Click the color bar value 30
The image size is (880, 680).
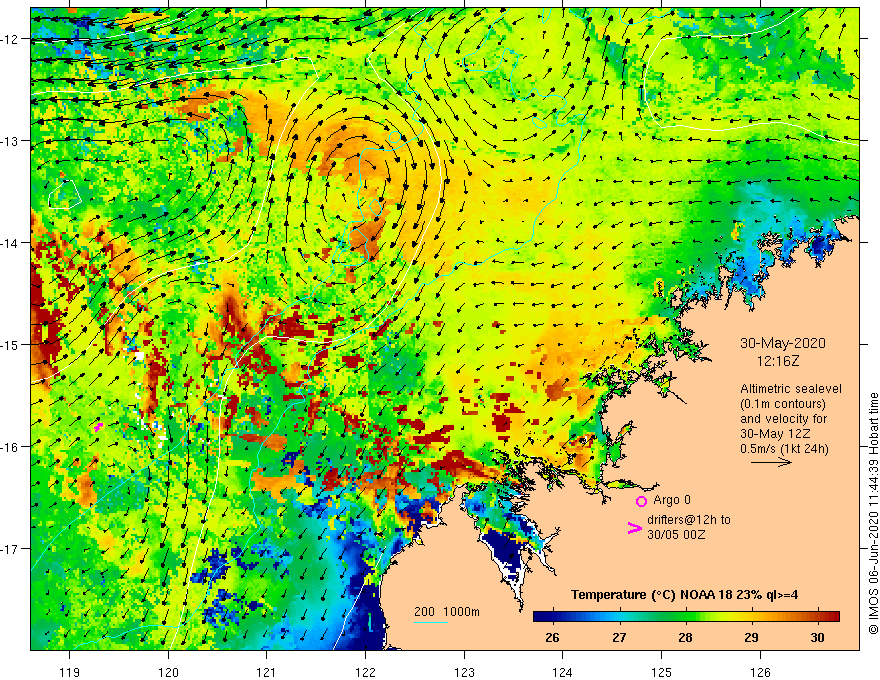[817, 637]
